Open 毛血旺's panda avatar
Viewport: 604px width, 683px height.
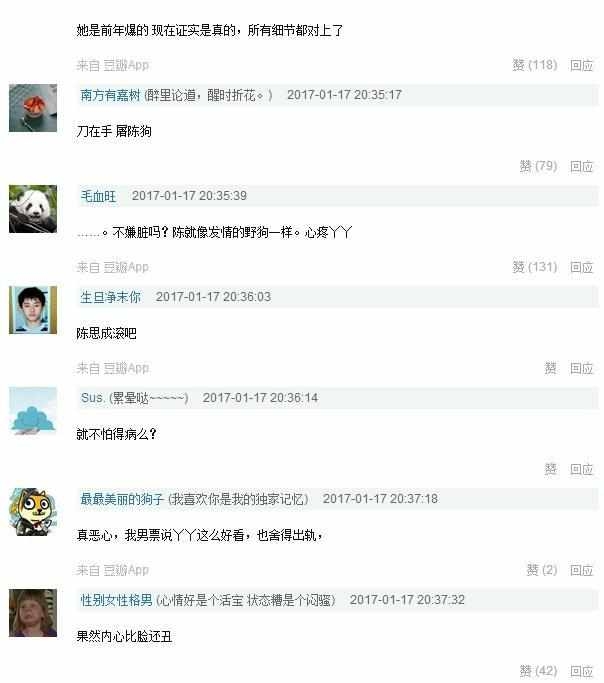tap(33, 209)
